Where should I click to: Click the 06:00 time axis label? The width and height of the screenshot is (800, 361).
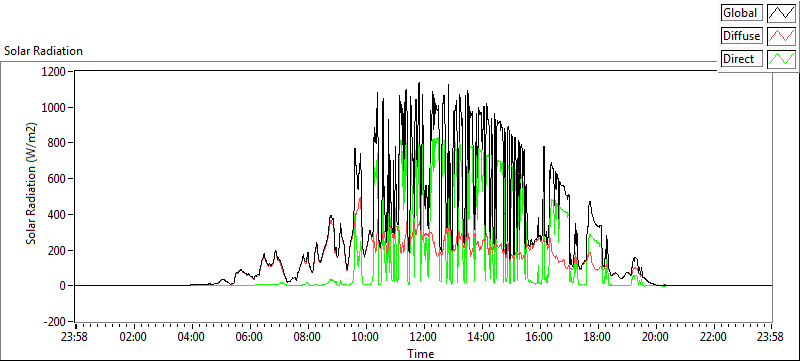tap(250, 337)
